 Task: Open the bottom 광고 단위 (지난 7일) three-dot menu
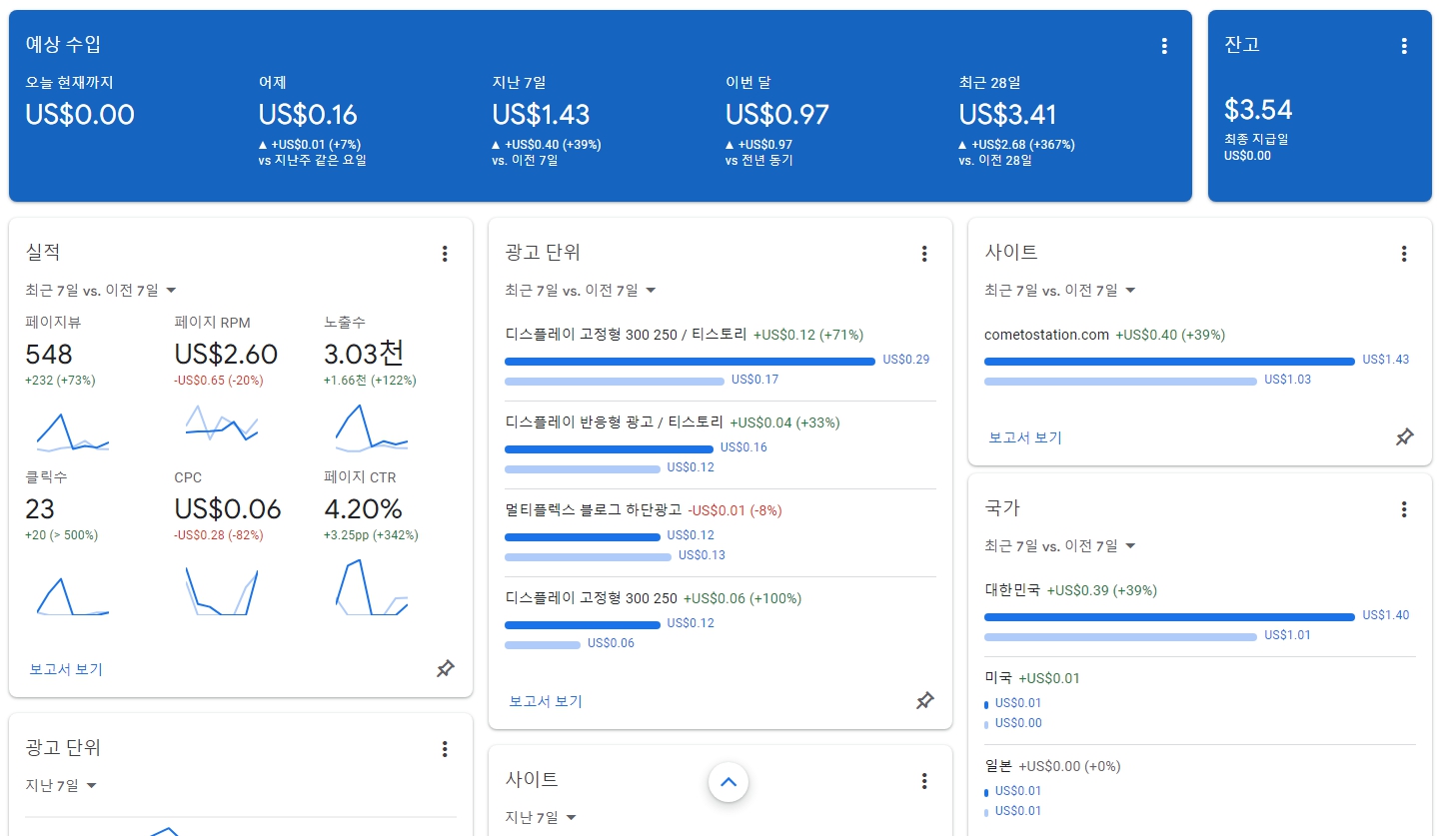(x=445, y=749)
